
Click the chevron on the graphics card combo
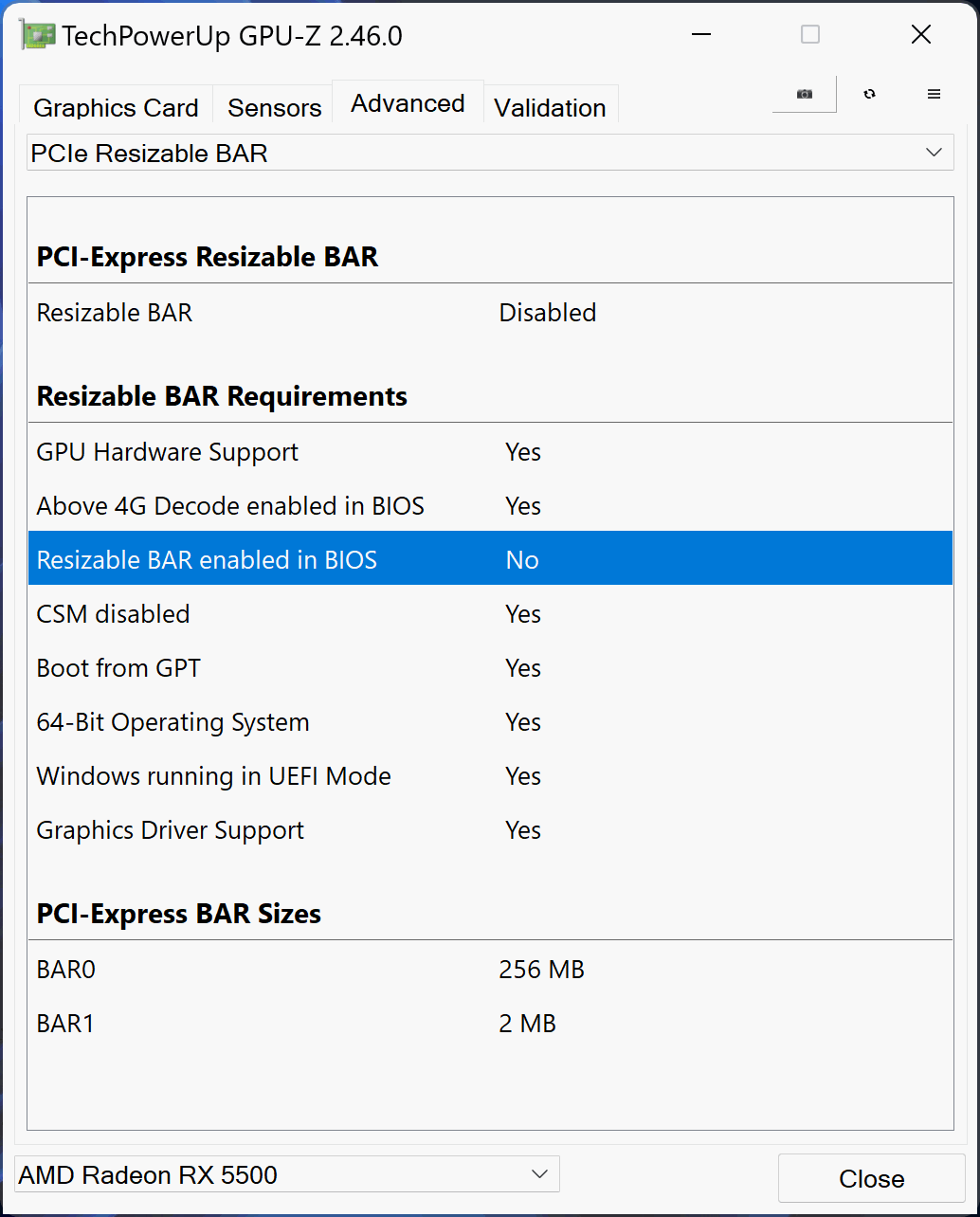click(538, 1174)
